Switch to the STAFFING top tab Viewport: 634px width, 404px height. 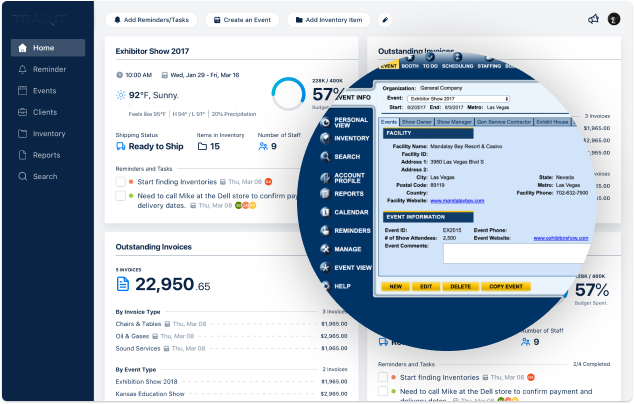click(x=489, y=63)
